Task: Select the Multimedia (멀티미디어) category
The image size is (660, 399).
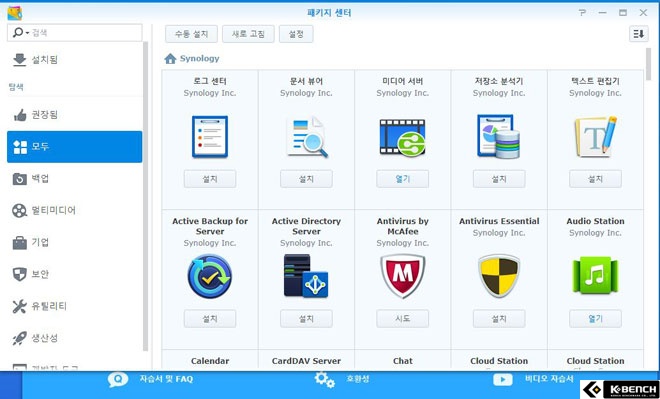Action: tap(75, 210)
